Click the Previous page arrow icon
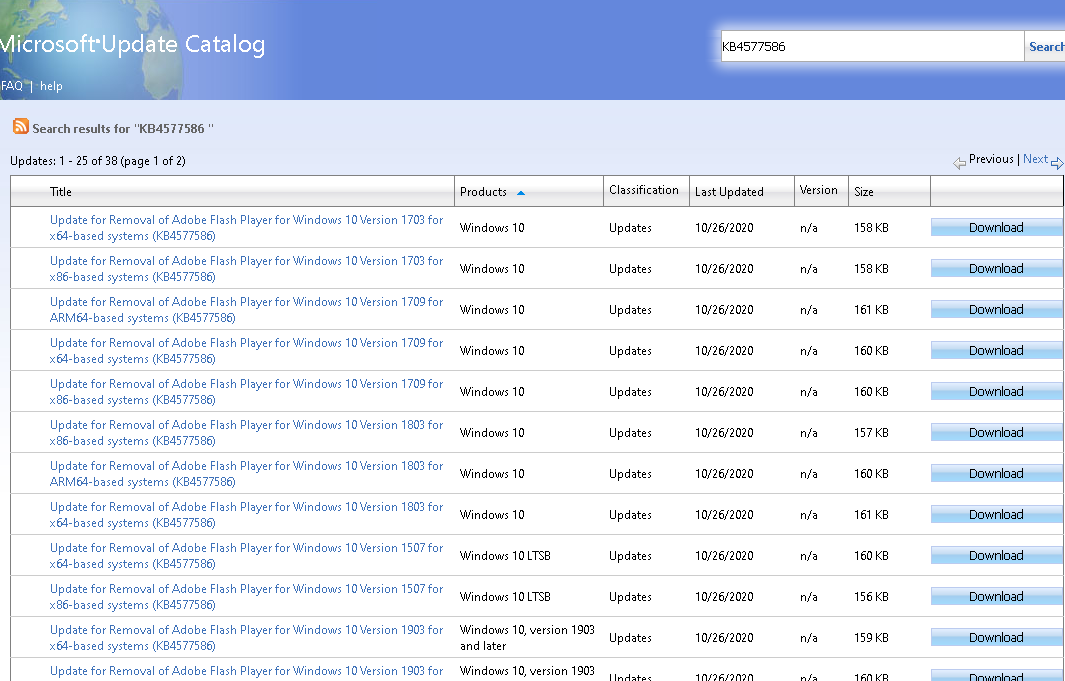 pos(959,163)
